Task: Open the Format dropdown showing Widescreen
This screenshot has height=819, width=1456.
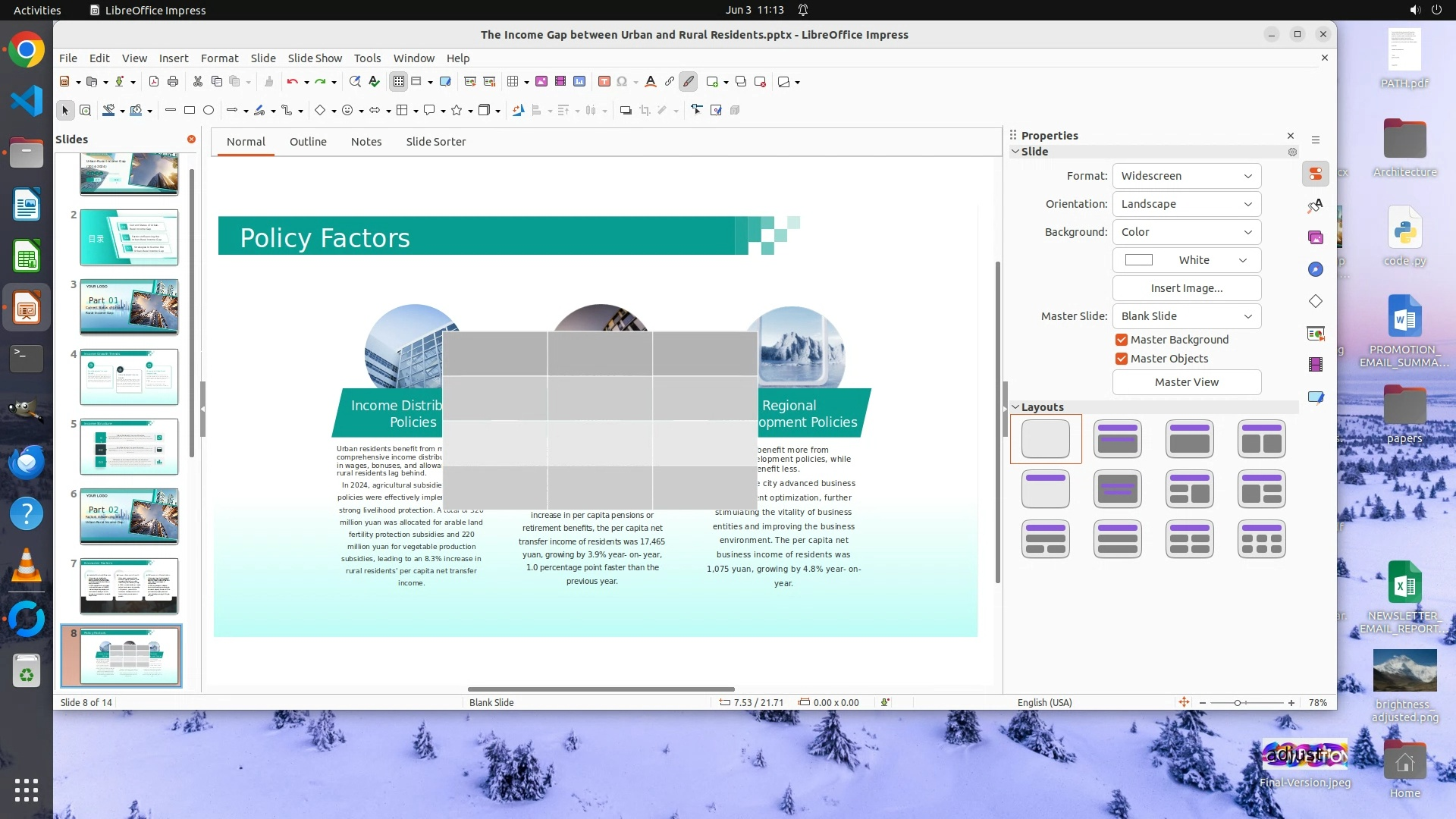Action: click(x=1186, y=176)
